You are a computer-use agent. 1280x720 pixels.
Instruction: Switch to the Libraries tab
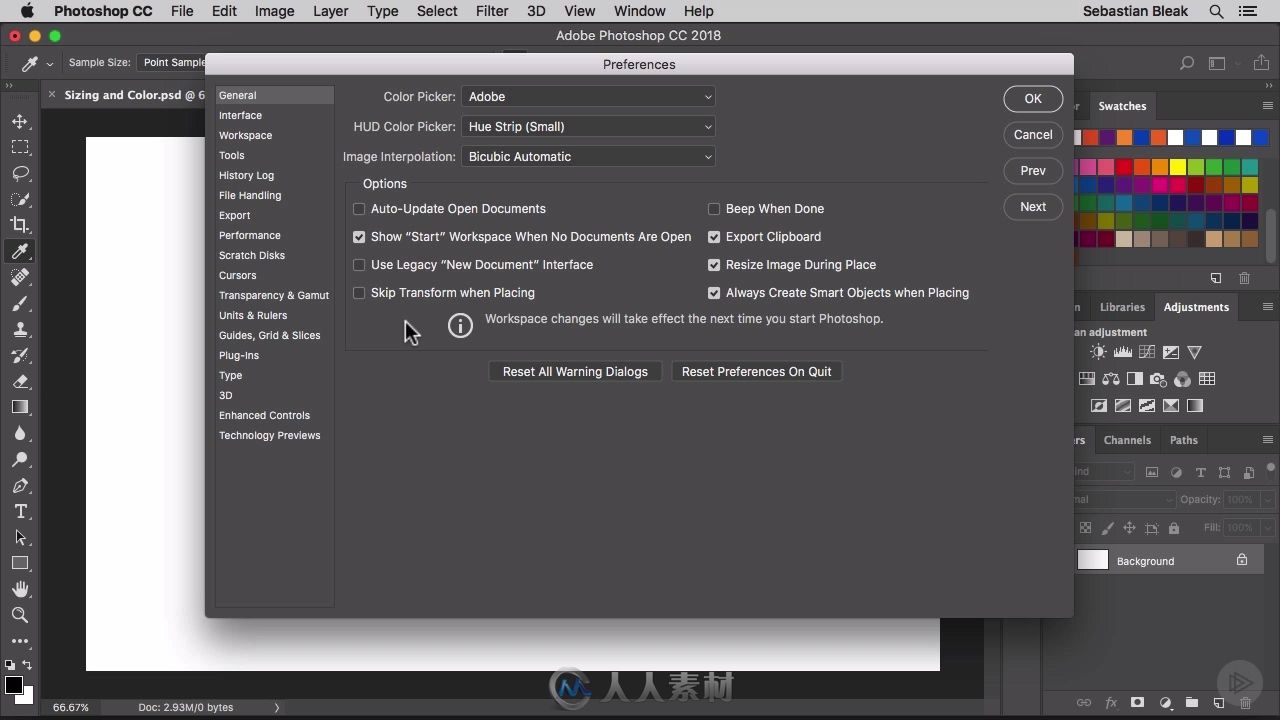click(x=1122, y=307)
